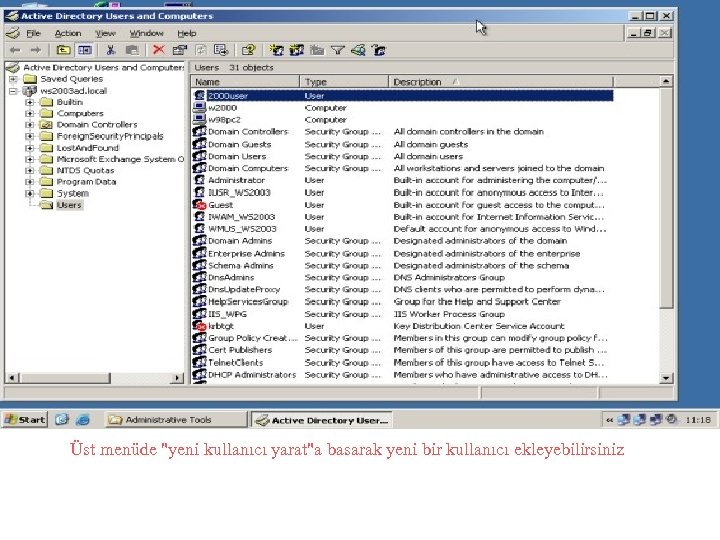Click the disabled Guest user icon

click(200, 205)
